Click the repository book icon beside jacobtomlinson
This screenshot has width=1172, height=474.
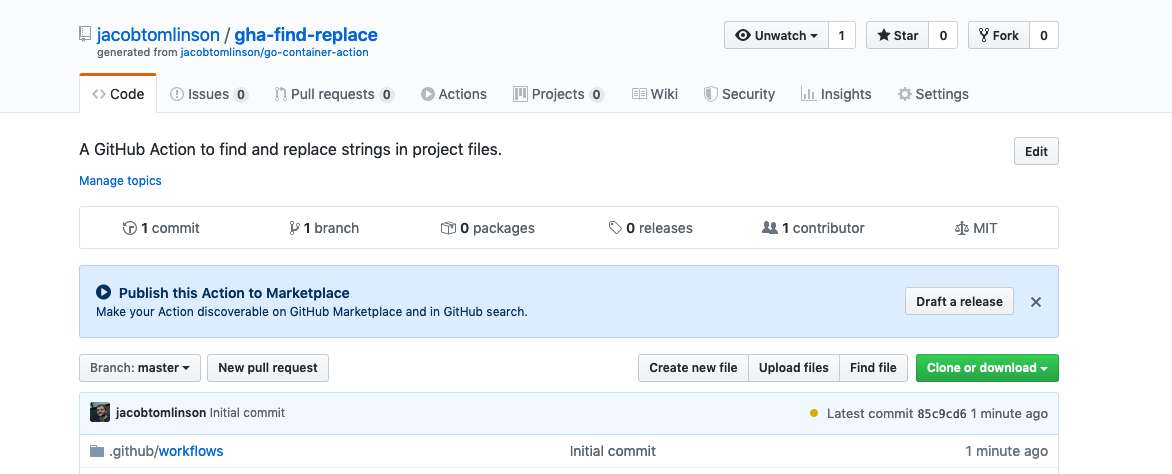pyautogui.click(x=85, y=34)
